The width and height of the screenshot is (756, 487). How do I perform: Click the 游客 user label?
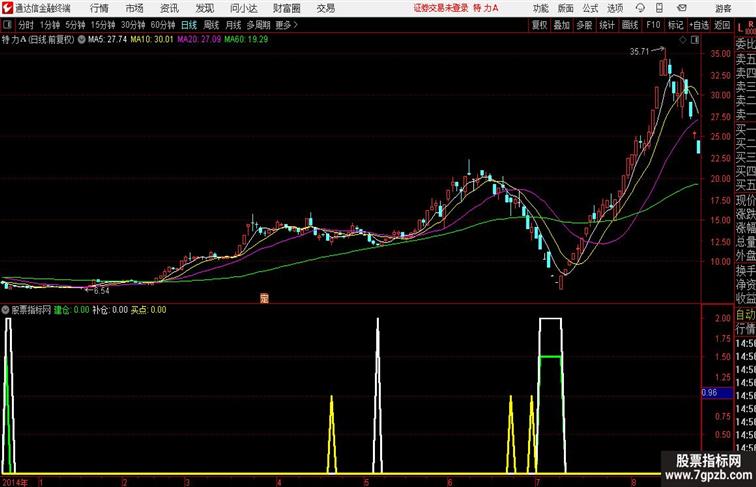(x=723, y=8)
